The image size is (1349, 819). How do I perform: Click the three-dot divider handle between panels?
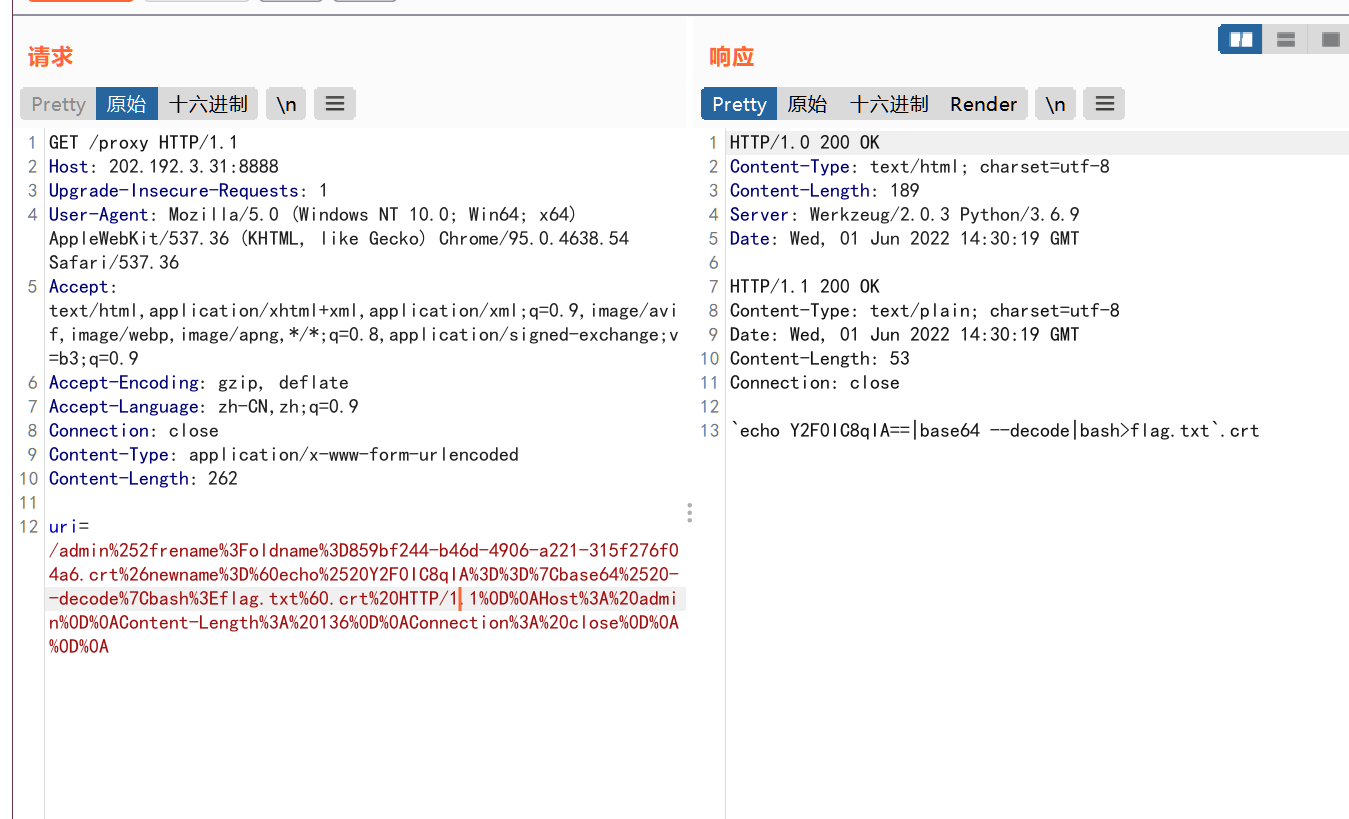pyautogui.click(x=689, y=513)
